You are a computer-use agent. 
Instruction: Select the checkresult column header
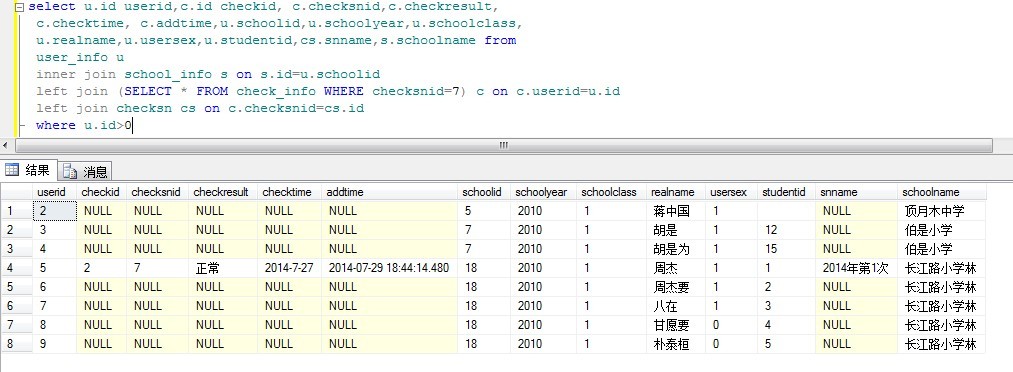click(x=223, y=192)
